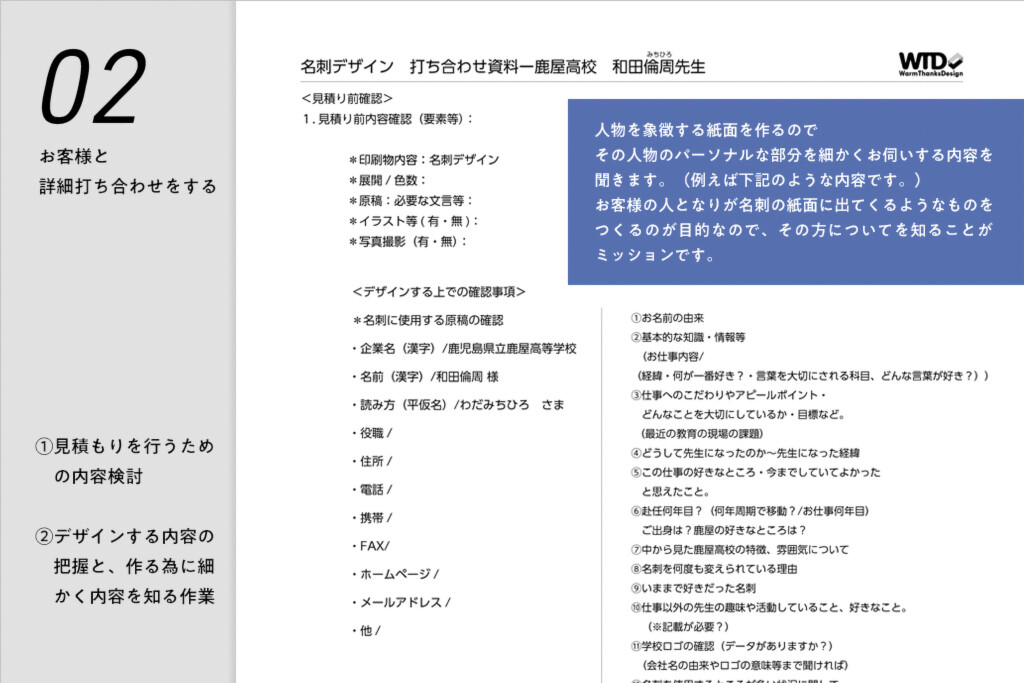Click the 展開/色数 field line
Viewport: 1024px width, 683px height.
pos(387,180)
